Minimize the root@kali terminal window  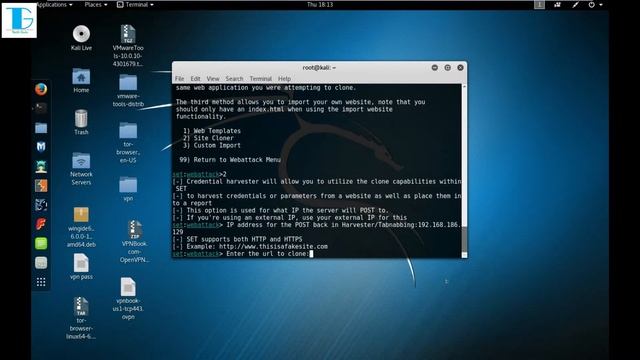435,68
